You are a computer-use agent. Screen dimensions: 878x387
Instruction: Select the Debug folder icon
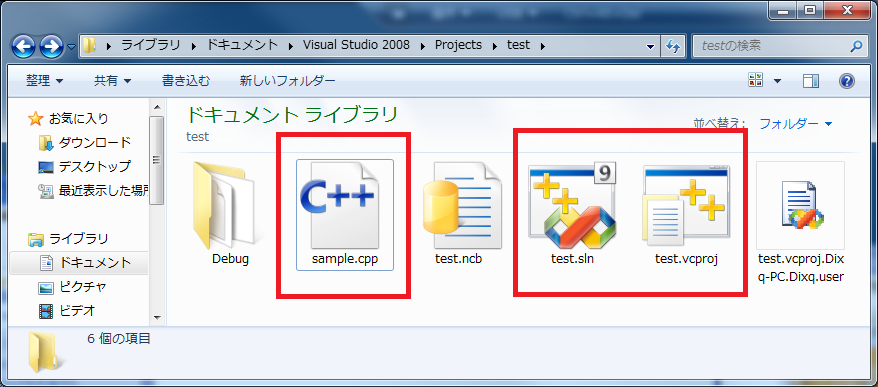click(230, 206)
